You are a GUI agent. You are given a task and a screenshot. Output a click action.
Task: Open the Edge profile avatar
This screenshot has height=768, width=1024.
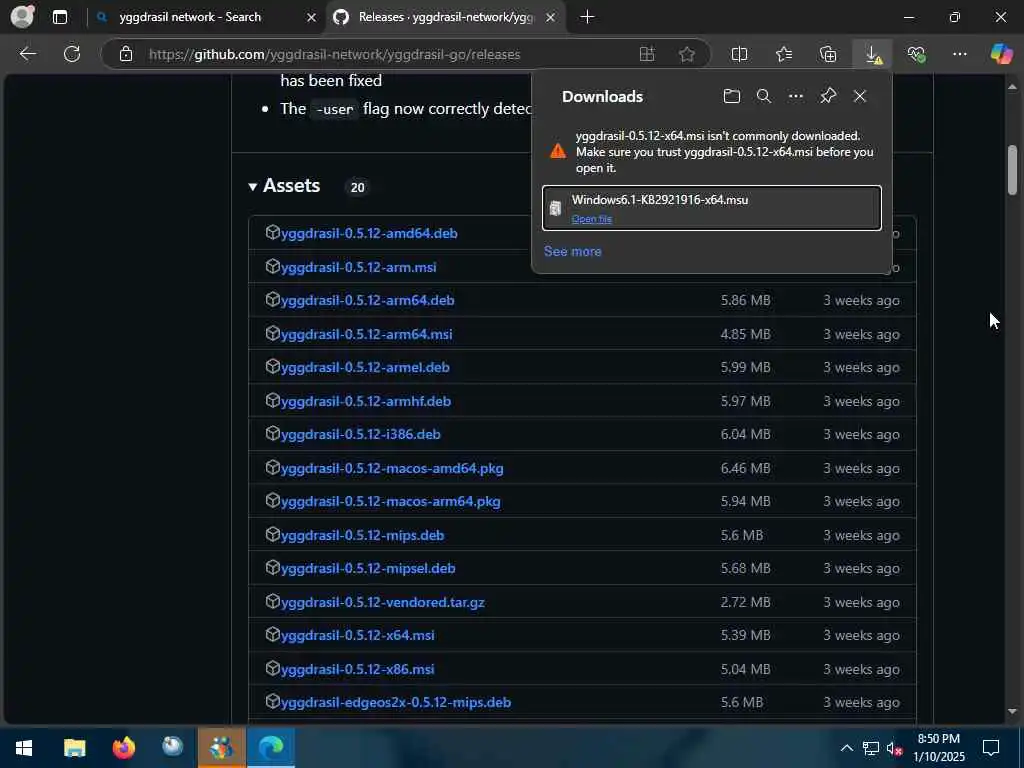click(23, 16)
